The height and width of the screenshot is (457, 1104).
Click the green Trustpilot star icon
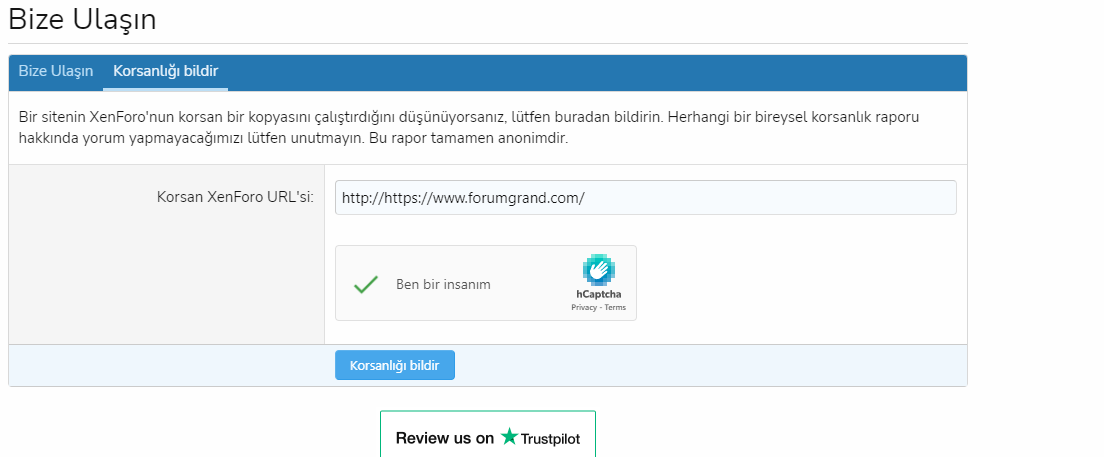(x=509, y=437)
